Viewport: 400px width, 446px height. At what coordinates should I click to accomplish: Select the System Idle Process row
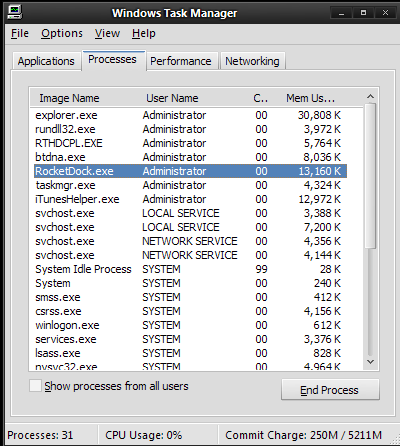click(x=191, y=269)
